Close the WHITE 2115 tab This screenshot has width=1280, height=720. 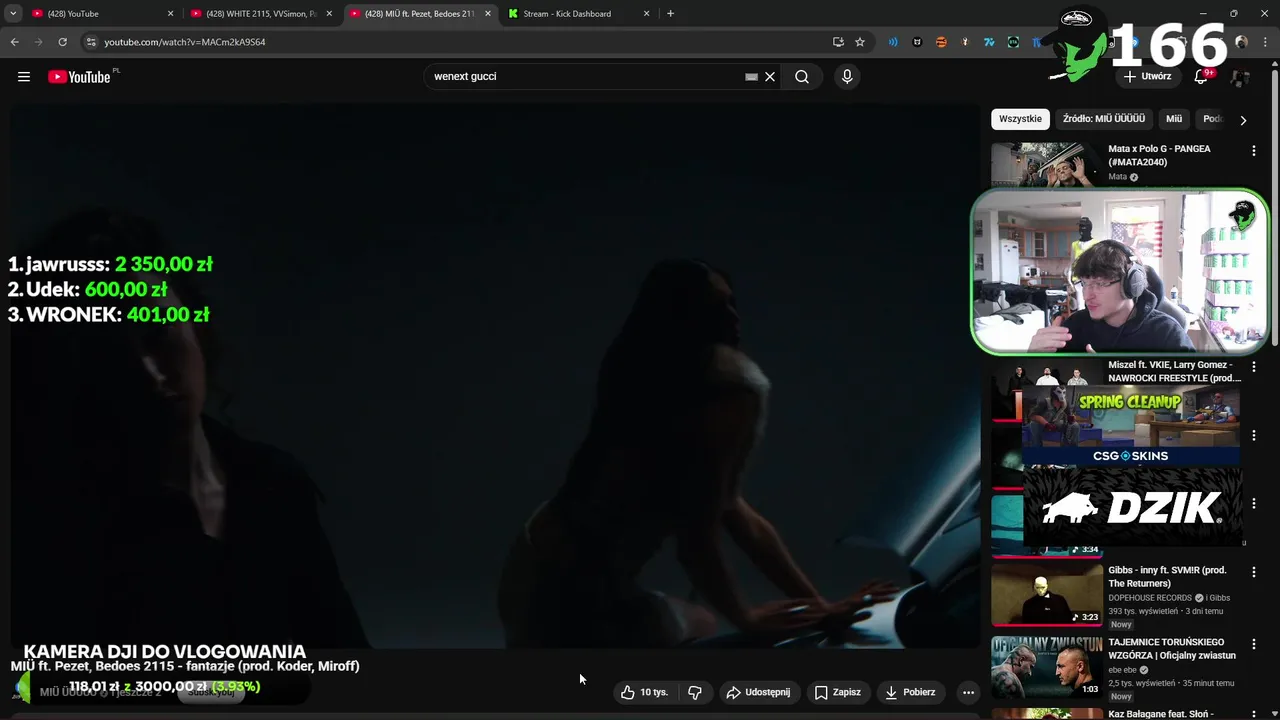tap(329, 14)
